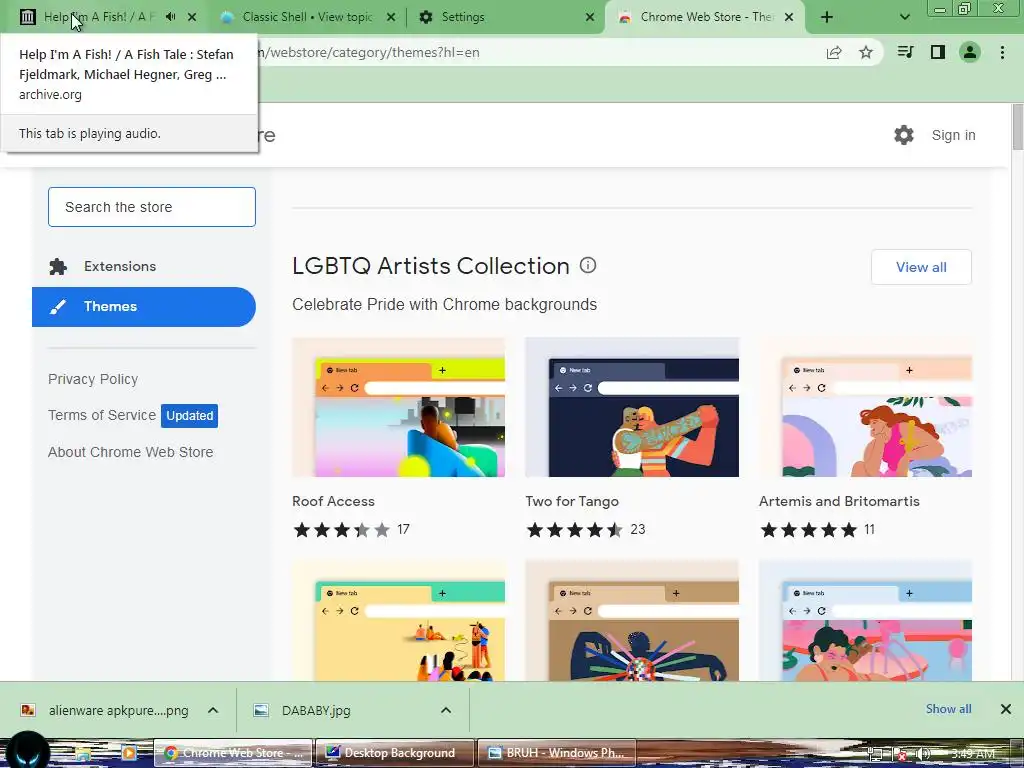Toggle the side panel icon
Screen dimensions: 1024x768
point(938,52)
